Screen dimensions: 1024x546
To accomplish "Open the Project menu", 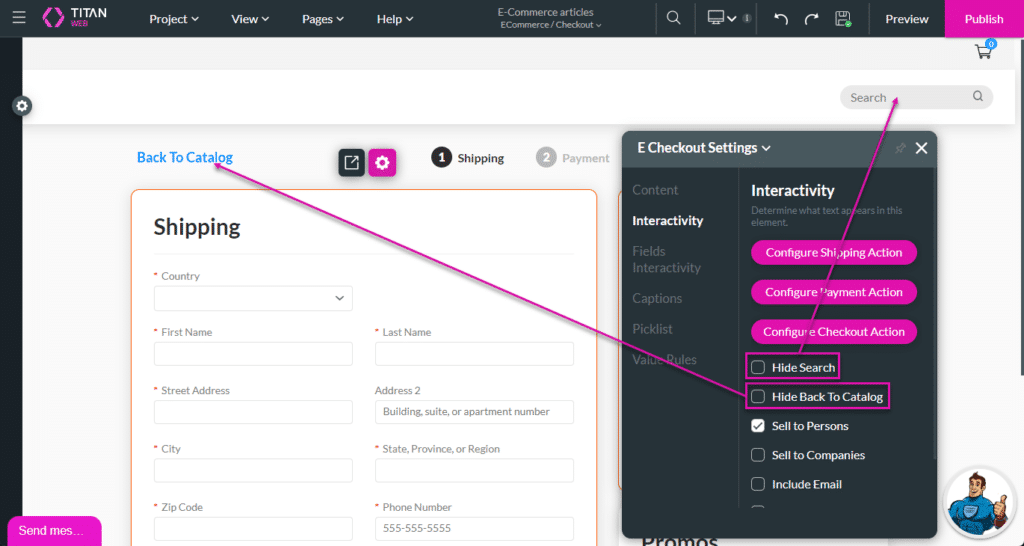I will click(173, 19).
